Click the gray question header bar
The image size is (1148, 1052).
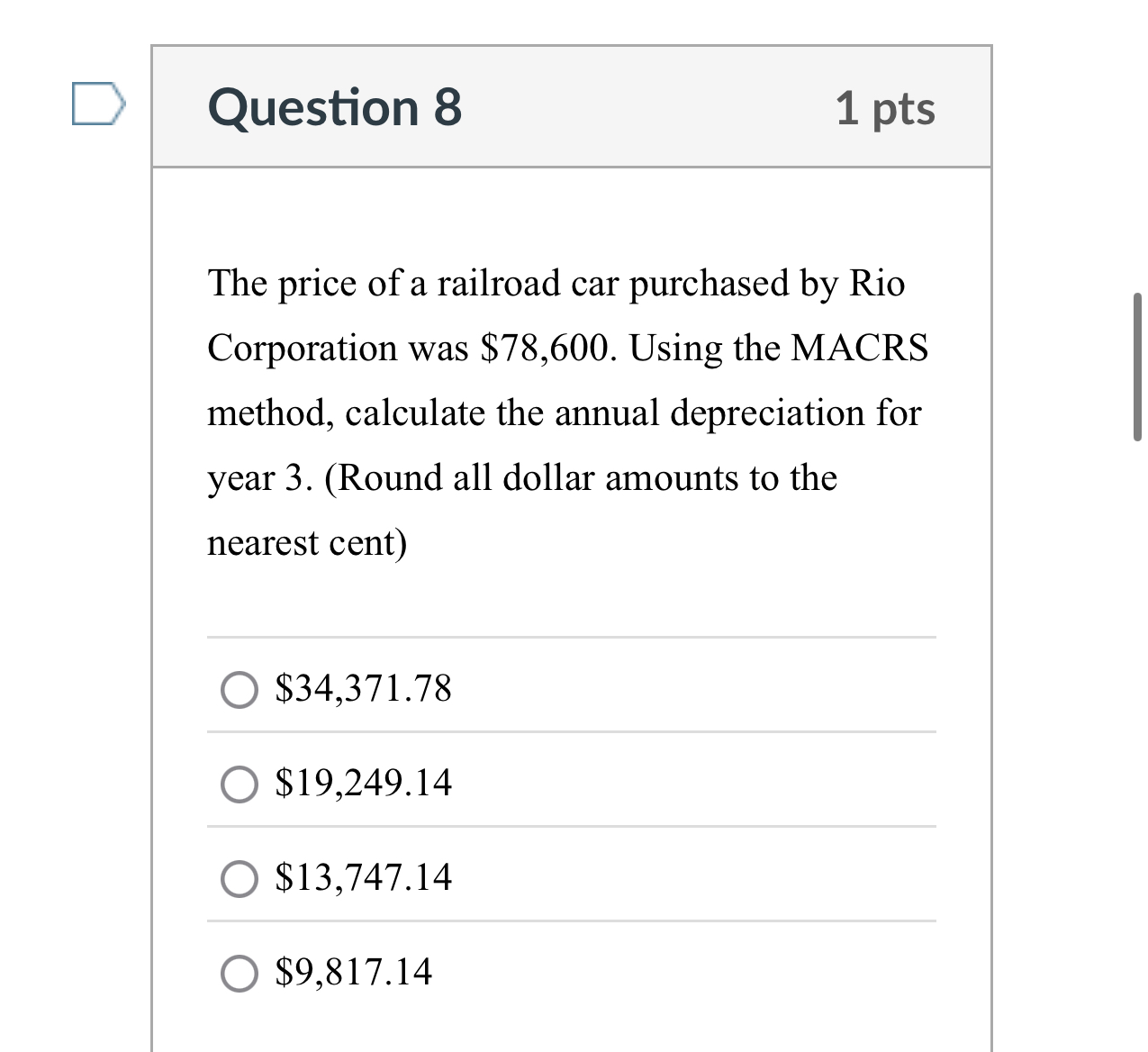click(630, 107)
